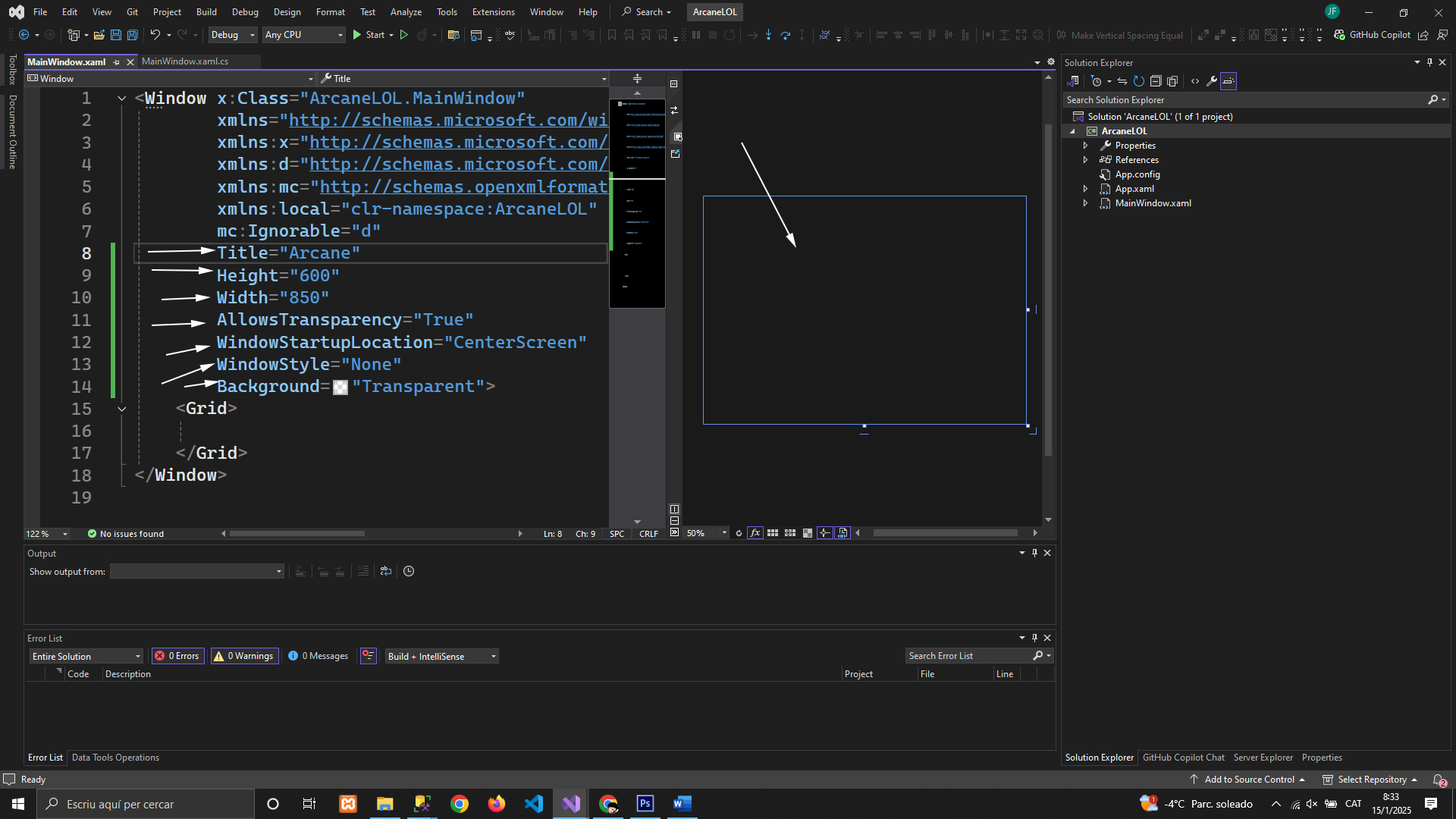
Task: Refresh the Solution Explorer
Action: tap(1138, 81)
